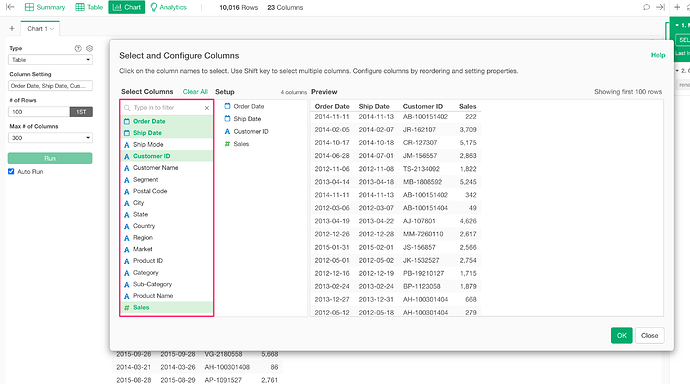Click the green Run button

[50, 158]
